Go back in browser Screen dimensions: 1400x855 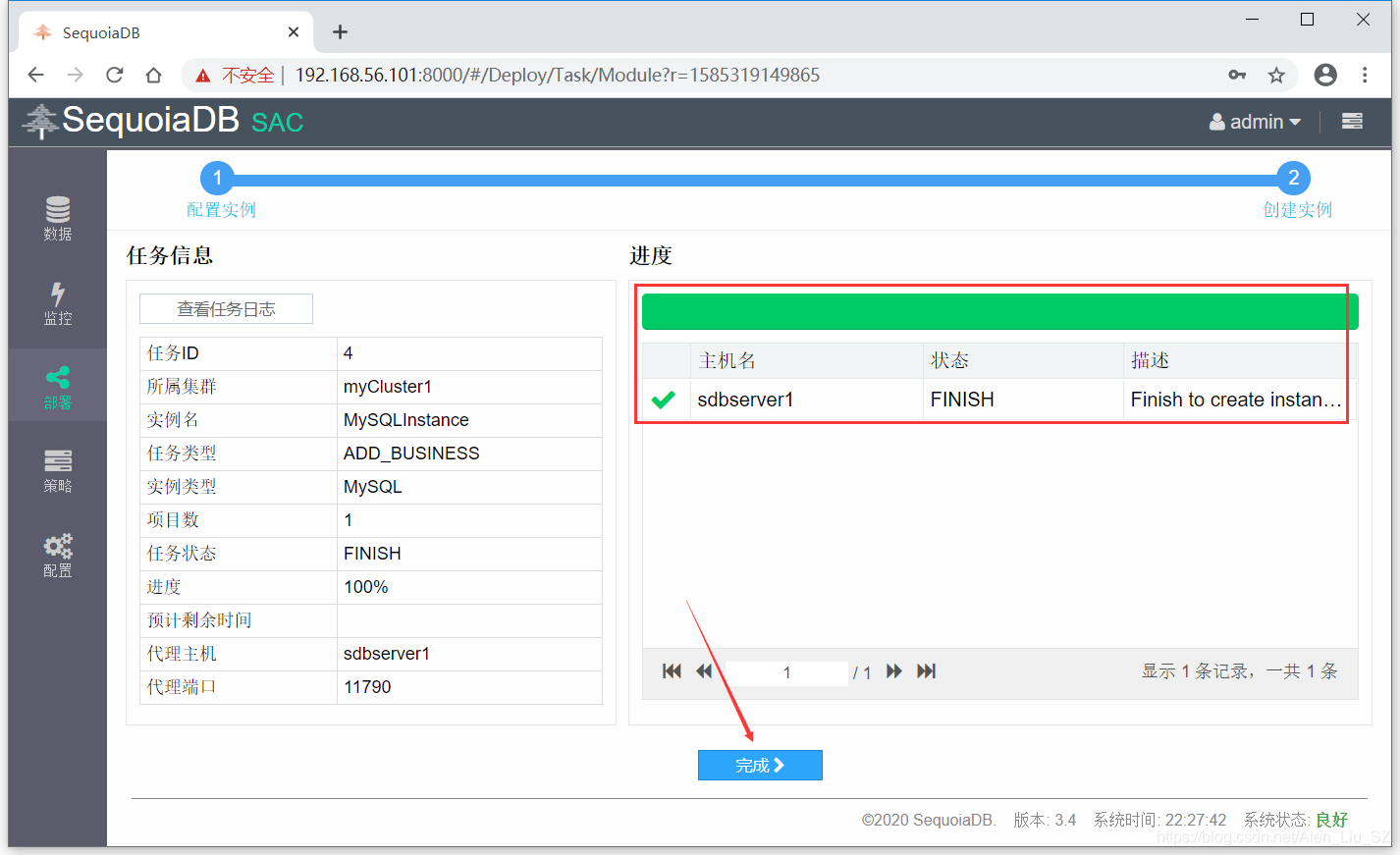coord(36,75)
